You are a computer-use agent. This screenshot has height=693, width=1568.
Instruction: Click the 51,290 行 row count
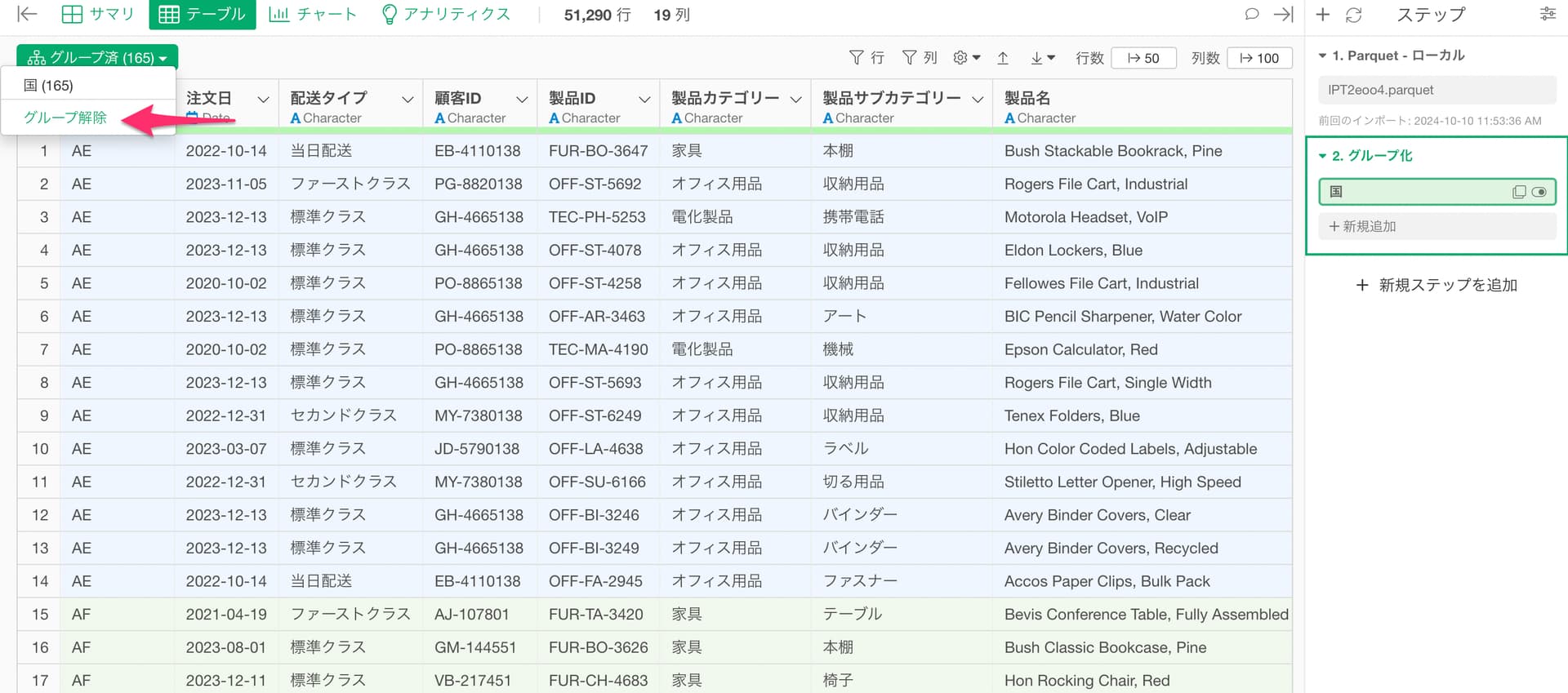pyautogui.click(x=597, y=15)
